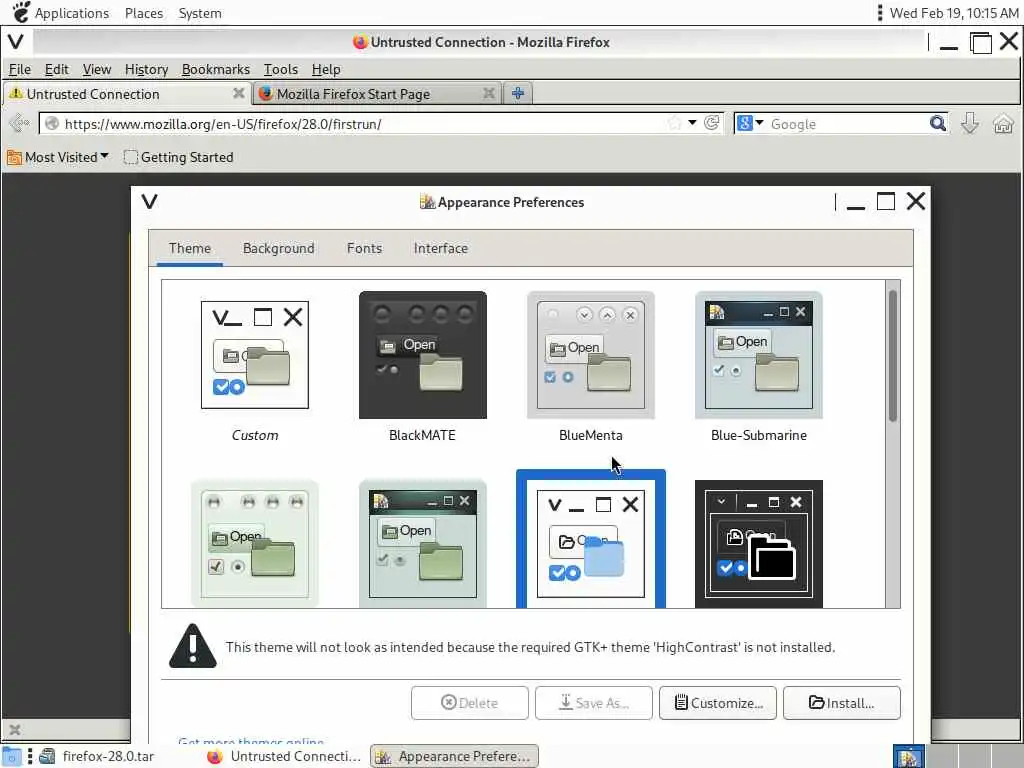Open Firefox downloads arrow icon
Viewport: 1024px width, 768px height.
[x=970, y=123]
